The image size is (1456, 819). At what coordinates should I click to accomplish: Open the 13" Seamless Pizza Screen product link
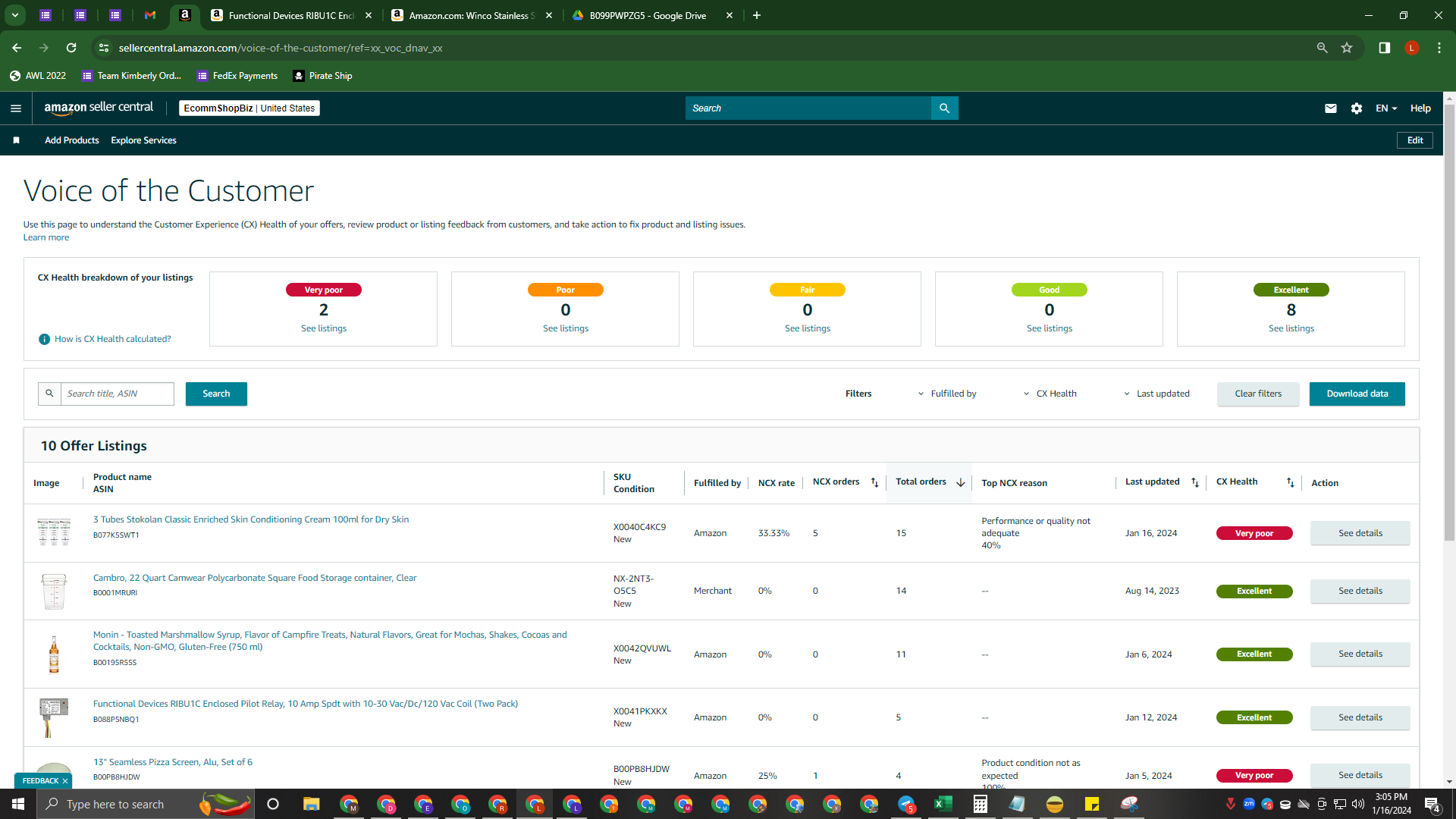pyautogui.click(x=173, y=762)
